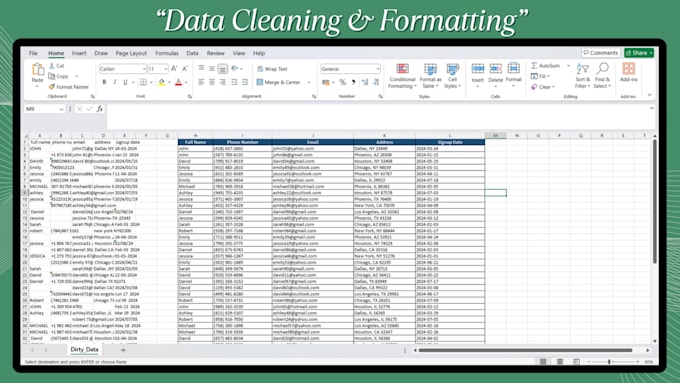This screenshot has width=680, height=383.
Task: Open the File tab
Action: (33, 53)
